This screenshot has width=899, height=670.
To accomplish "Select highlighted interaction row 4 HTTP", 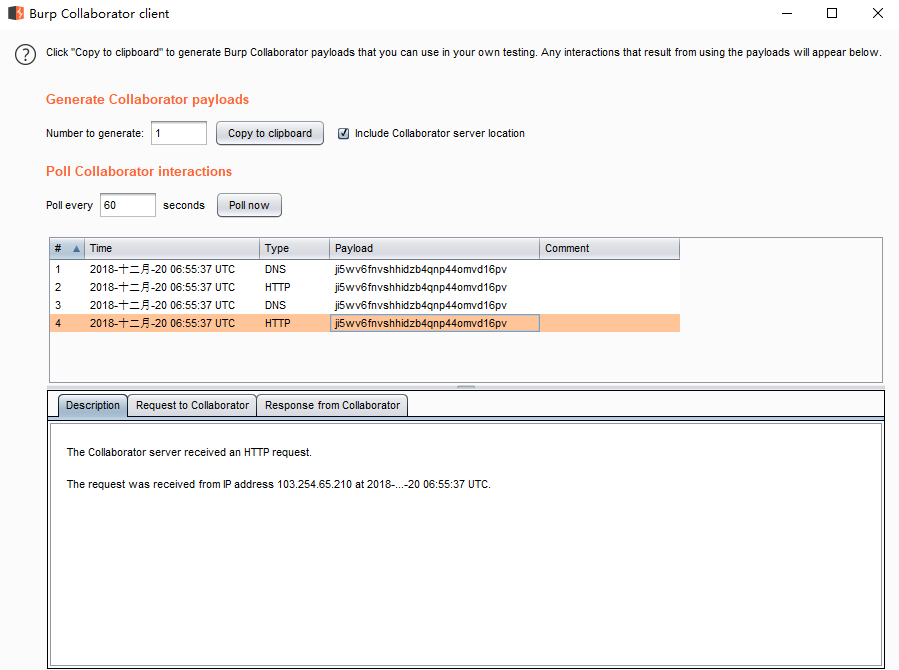I will pyautogui.click(x=365, y=323).
